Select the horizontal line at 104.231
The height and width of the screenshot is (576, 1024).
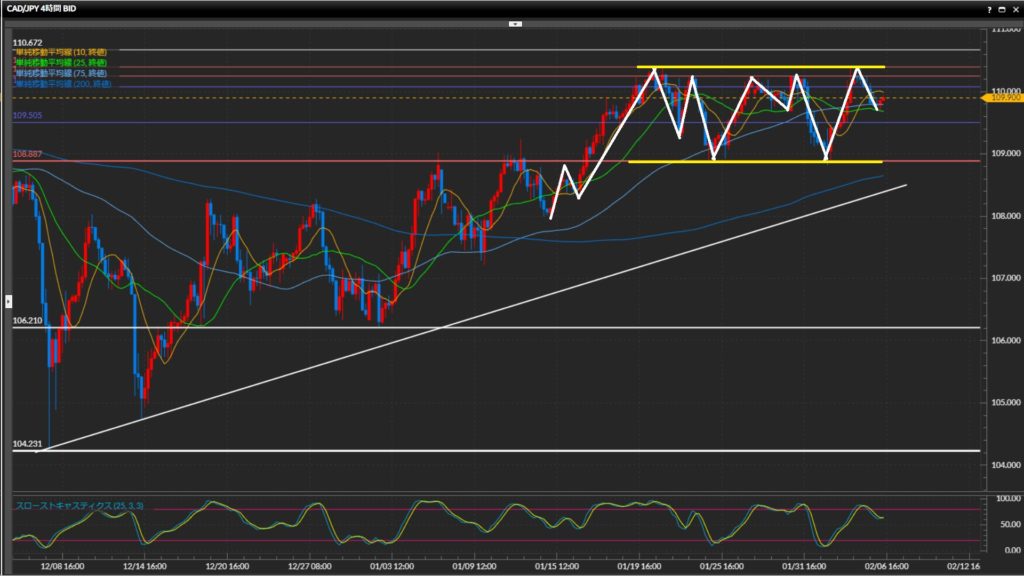coord(500,451)
